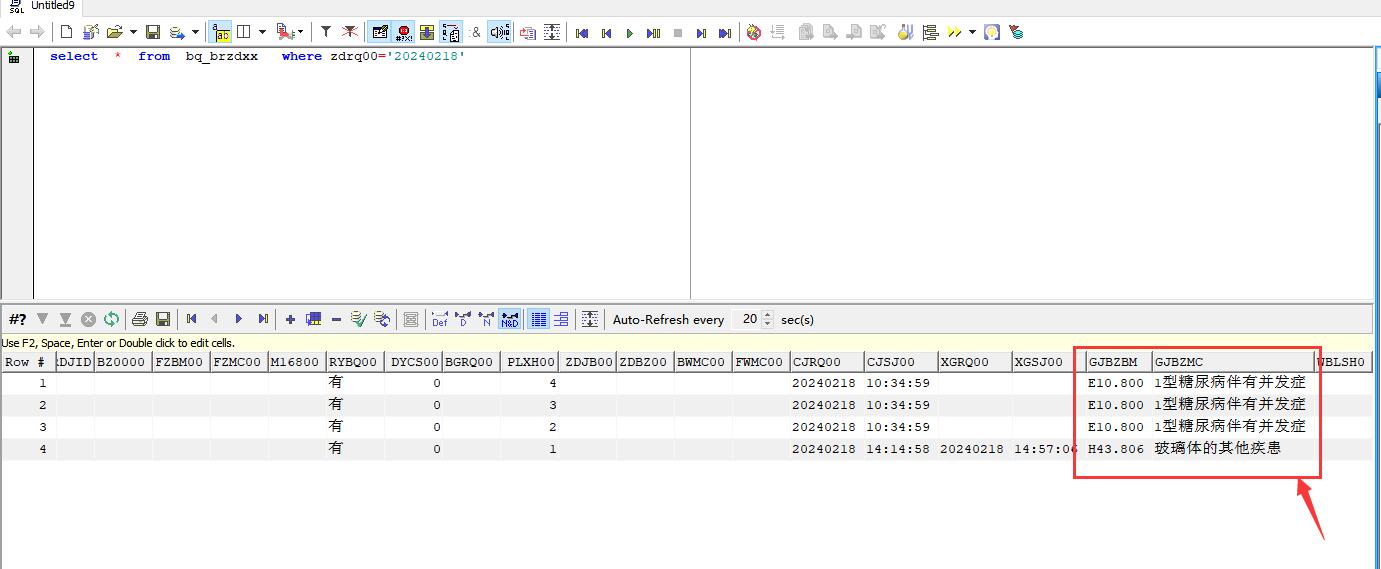Go to the last record in the grid
The width and height of the screenshot is (1381, 569).
coord(263,319)
